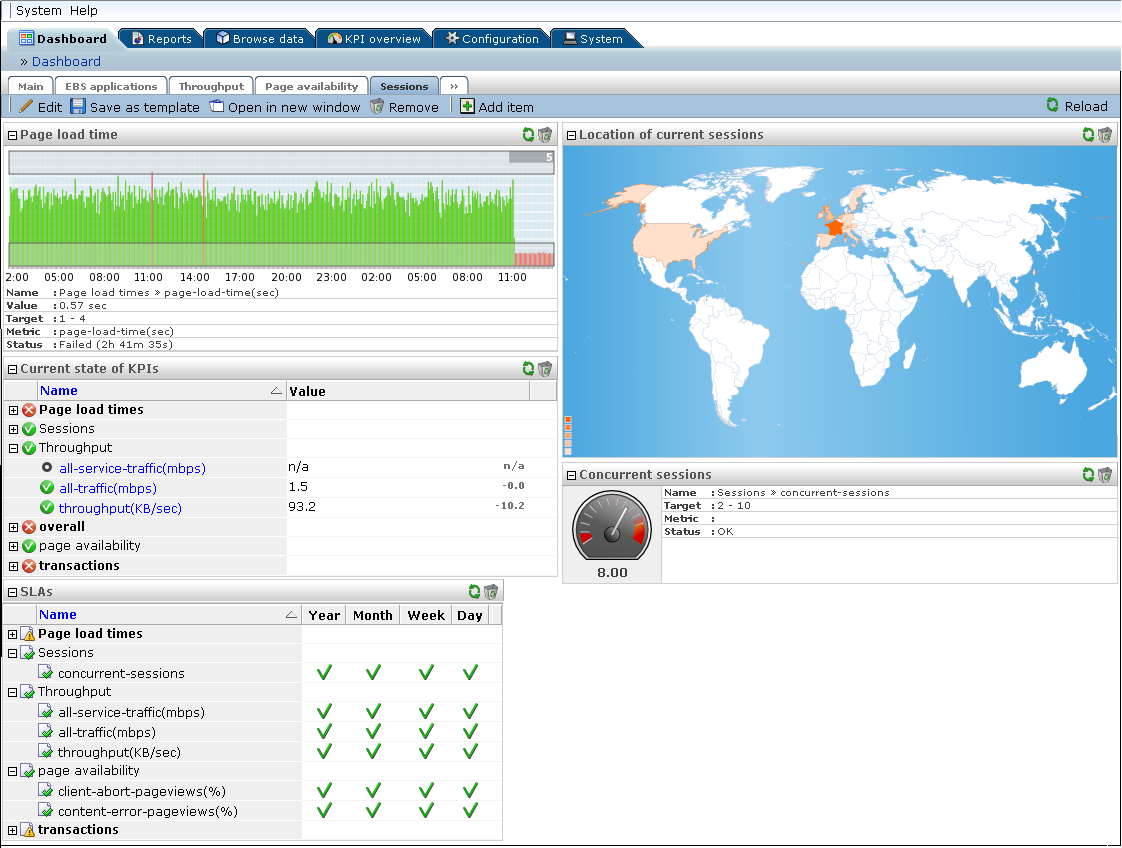
Task: Expand Sessions node in KPI tree
Action: [14, 429]
